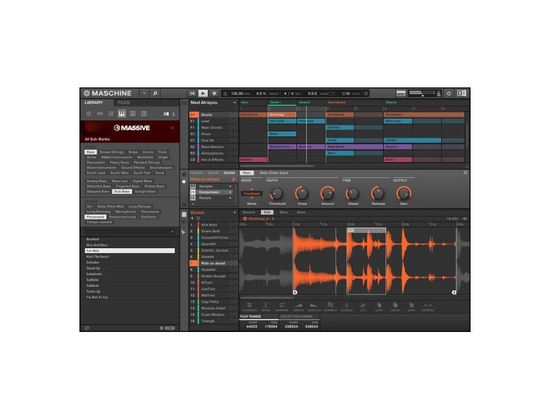This screenshot has height=420, width=550.
Task: Select the Samples type icon in browser
Action: pyautogui.click(x=143, y=114)
